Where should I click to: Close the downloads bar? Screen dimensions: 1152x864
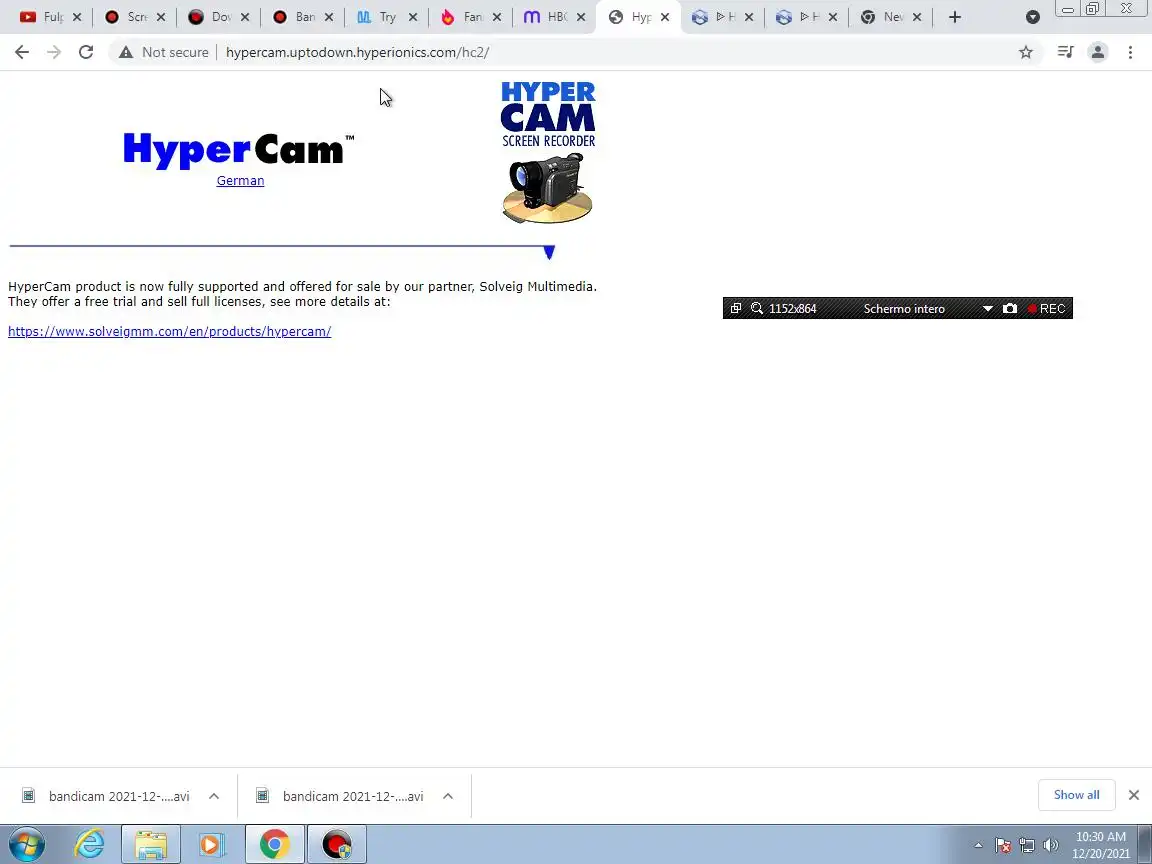pos(1134,795)
